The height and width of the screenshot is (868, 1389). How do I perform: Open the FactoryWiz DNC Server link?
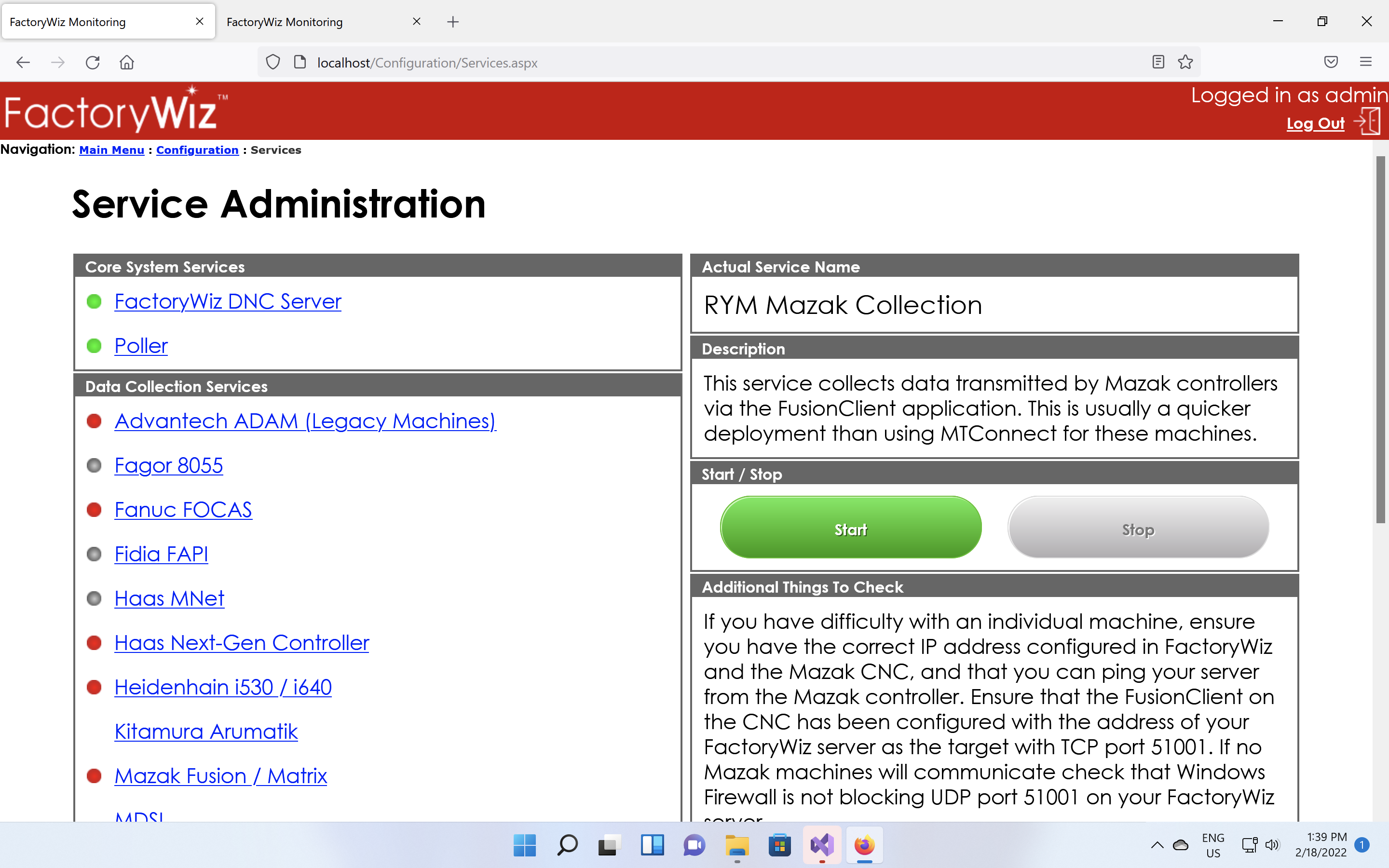[x=227, y=301]
